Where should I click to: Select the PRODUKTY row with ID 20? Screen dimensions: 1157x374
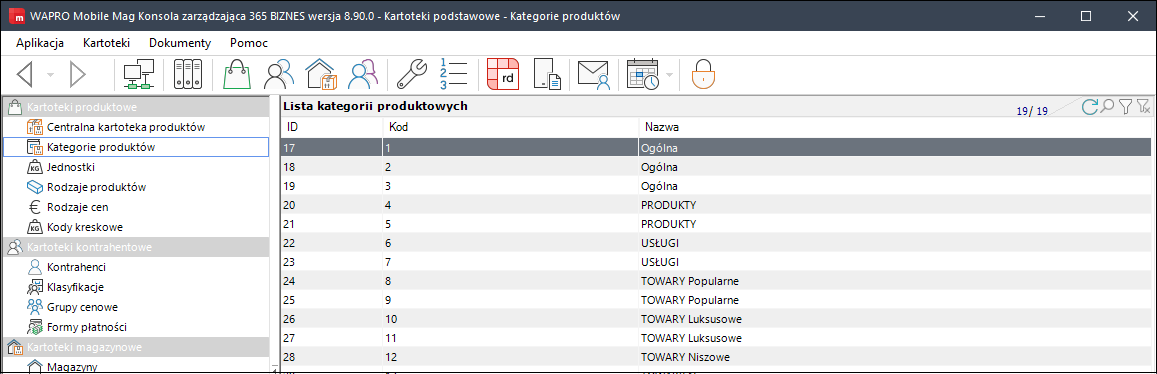coord(716,204)
